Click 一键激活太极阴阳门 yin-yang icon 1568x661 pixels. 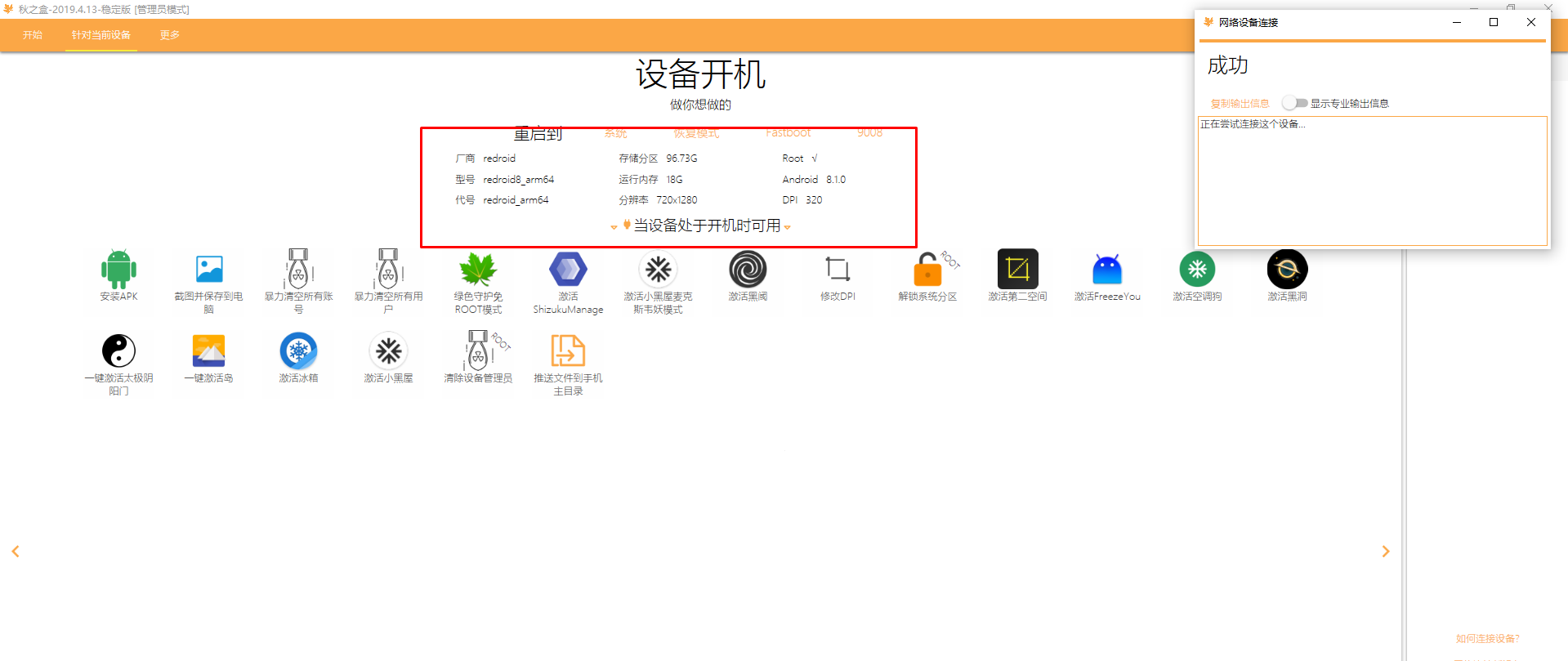pyautogui.click(x=118, y=351)
